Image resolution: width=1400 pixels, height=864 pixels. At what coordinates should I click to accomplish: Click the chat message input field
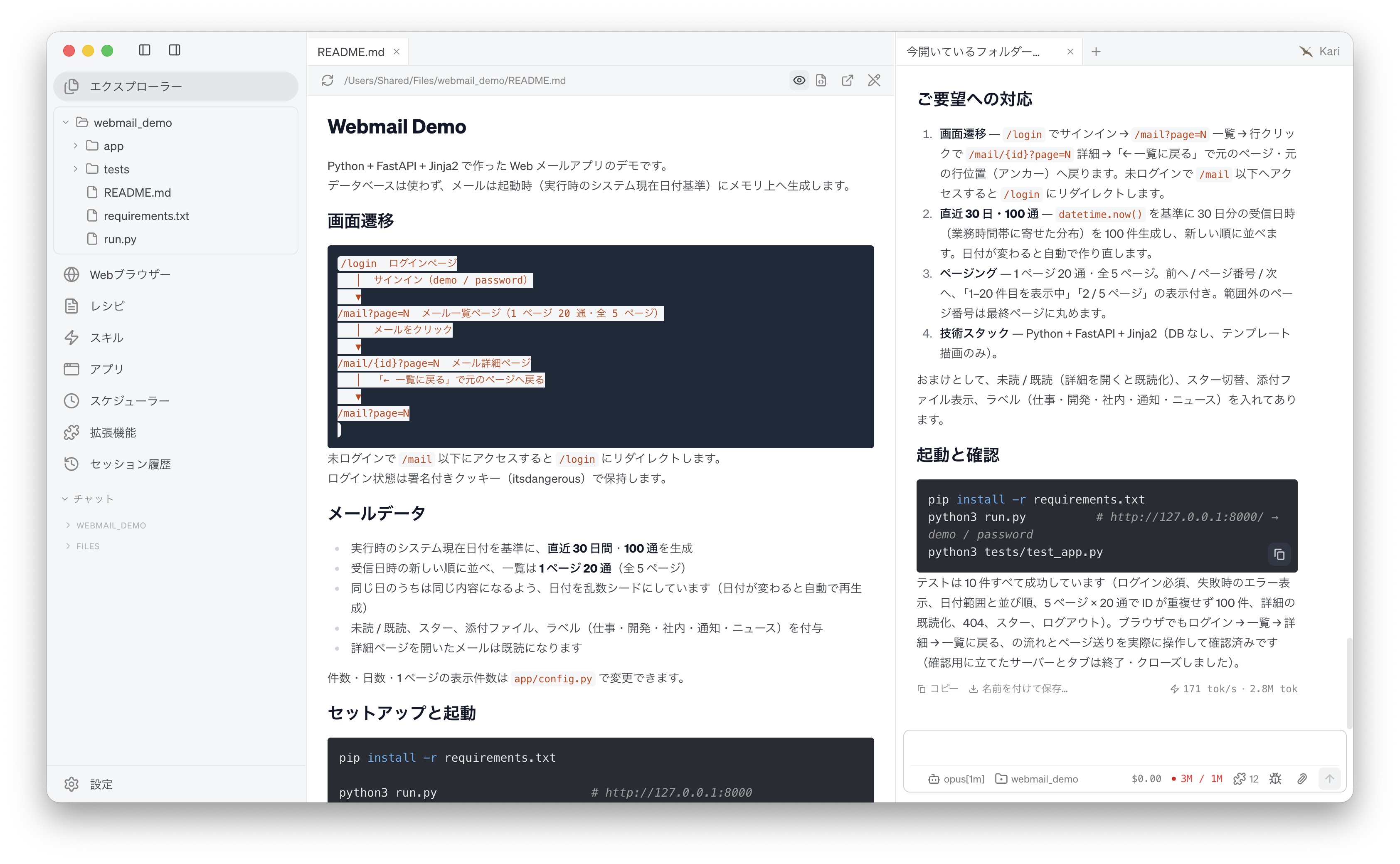pos(1124,748)
